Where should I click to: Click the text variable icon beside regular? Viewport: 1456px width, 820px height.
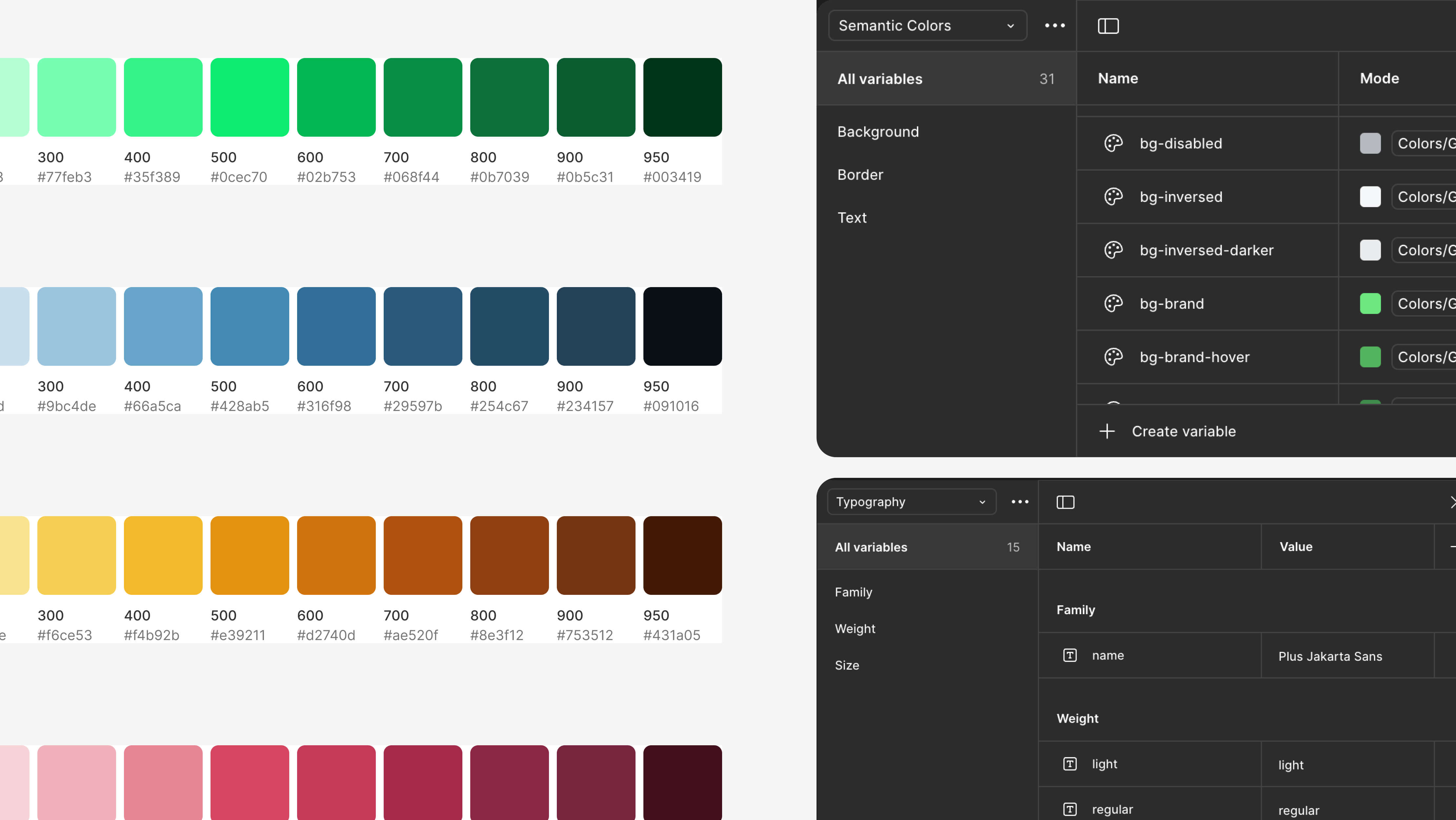[1070, 809]
